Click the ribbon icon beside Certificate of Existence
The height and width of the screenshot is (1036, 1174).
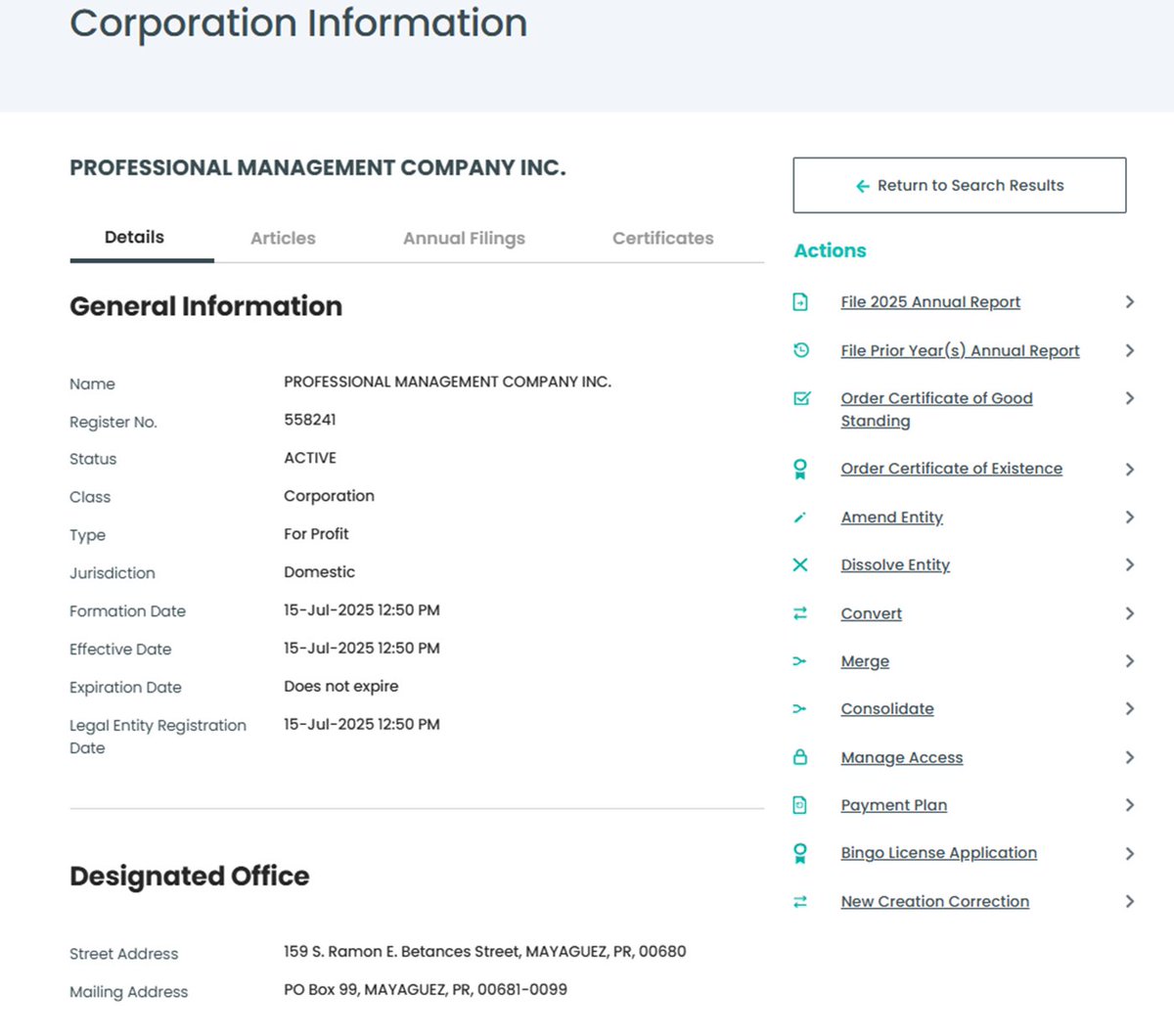pyautogui.click(x=800, y=470)
